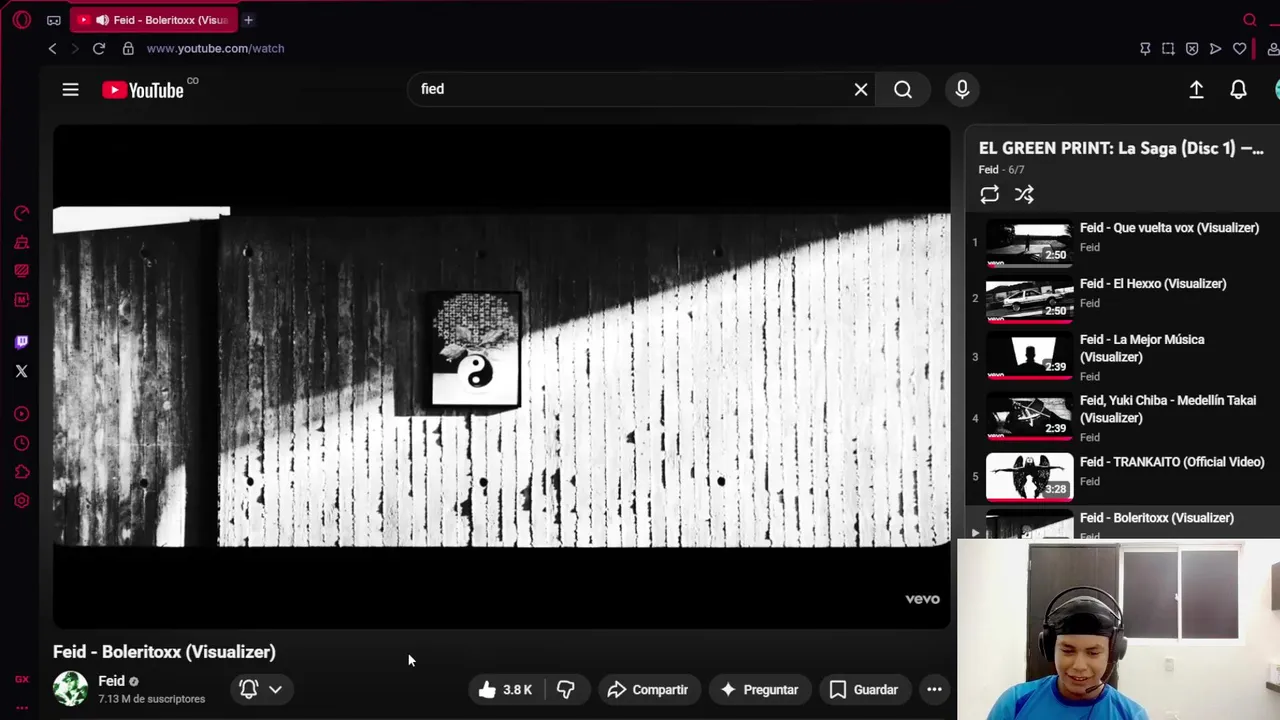Viewport: 1280px width, 720px height.
Task: Click the address bar URL
Action: click(215, 48)
